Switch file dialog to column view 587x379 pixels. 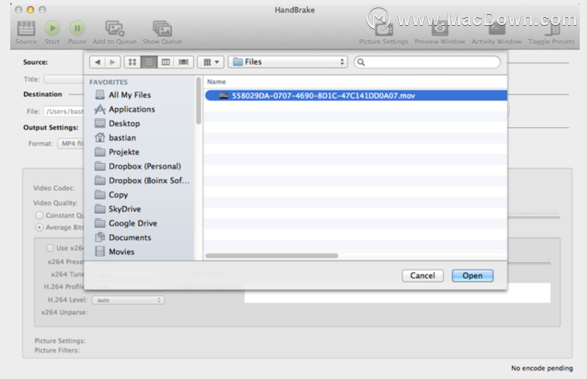(166, 62)
